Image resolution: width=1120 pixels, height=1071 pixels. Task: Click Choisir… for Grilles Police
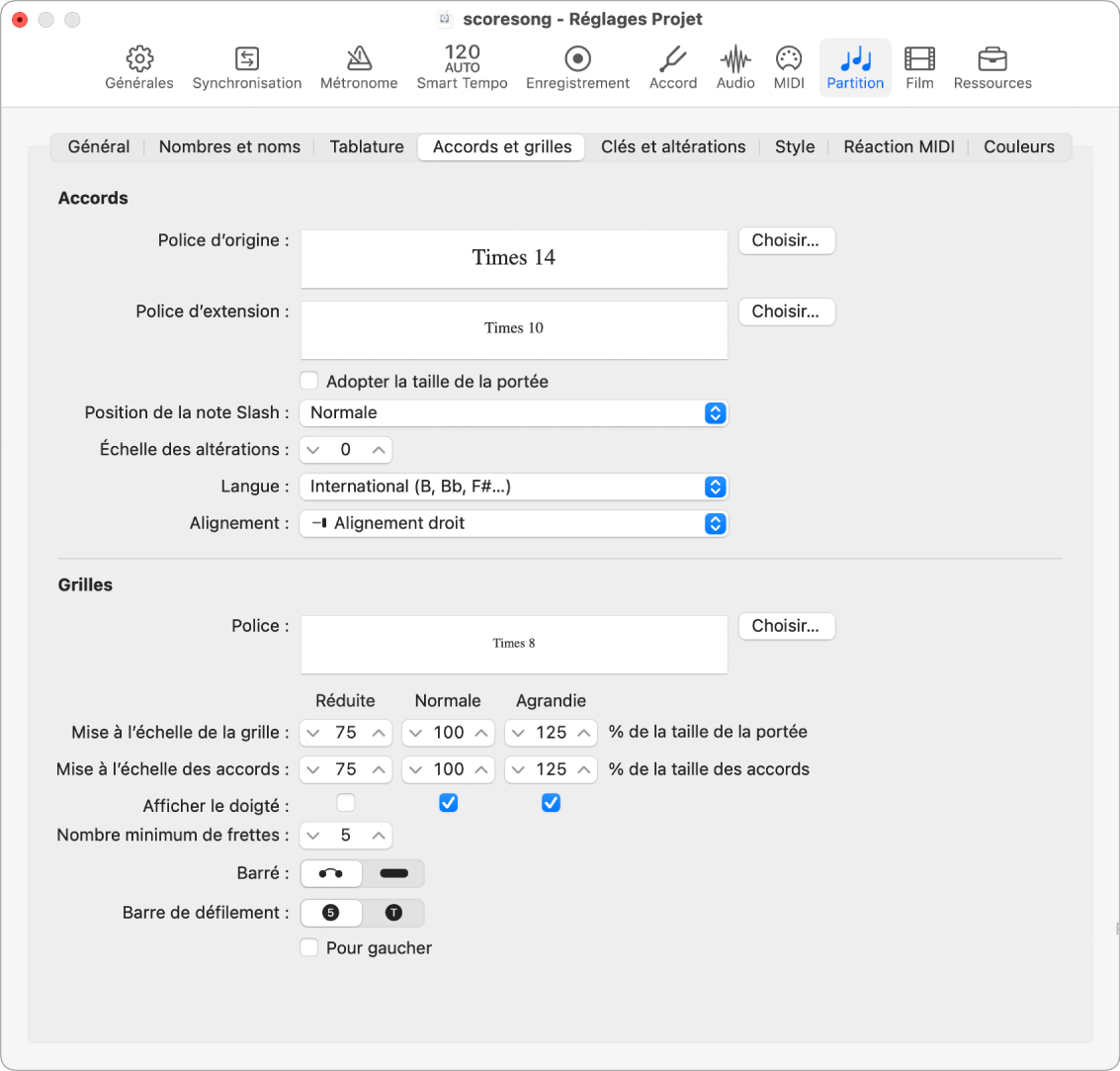(x=786, y=626)
